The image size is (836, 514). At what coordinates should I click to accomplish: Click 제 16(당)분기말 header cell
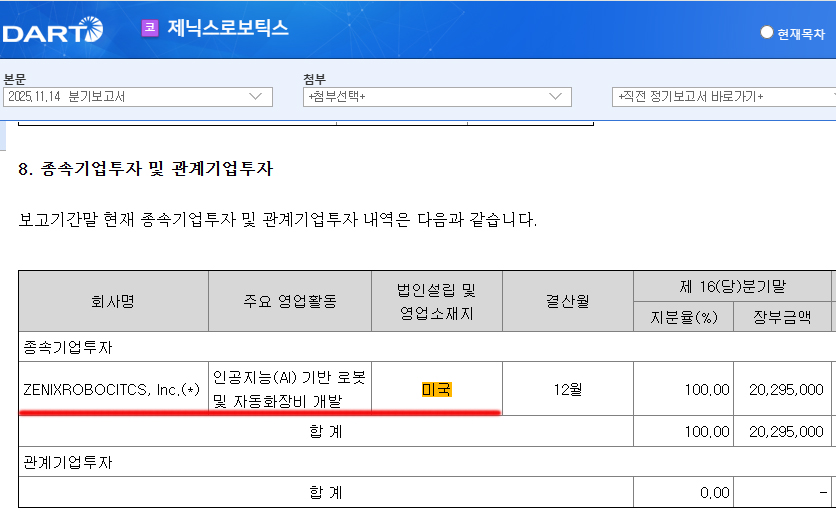[x=733, y=286]
